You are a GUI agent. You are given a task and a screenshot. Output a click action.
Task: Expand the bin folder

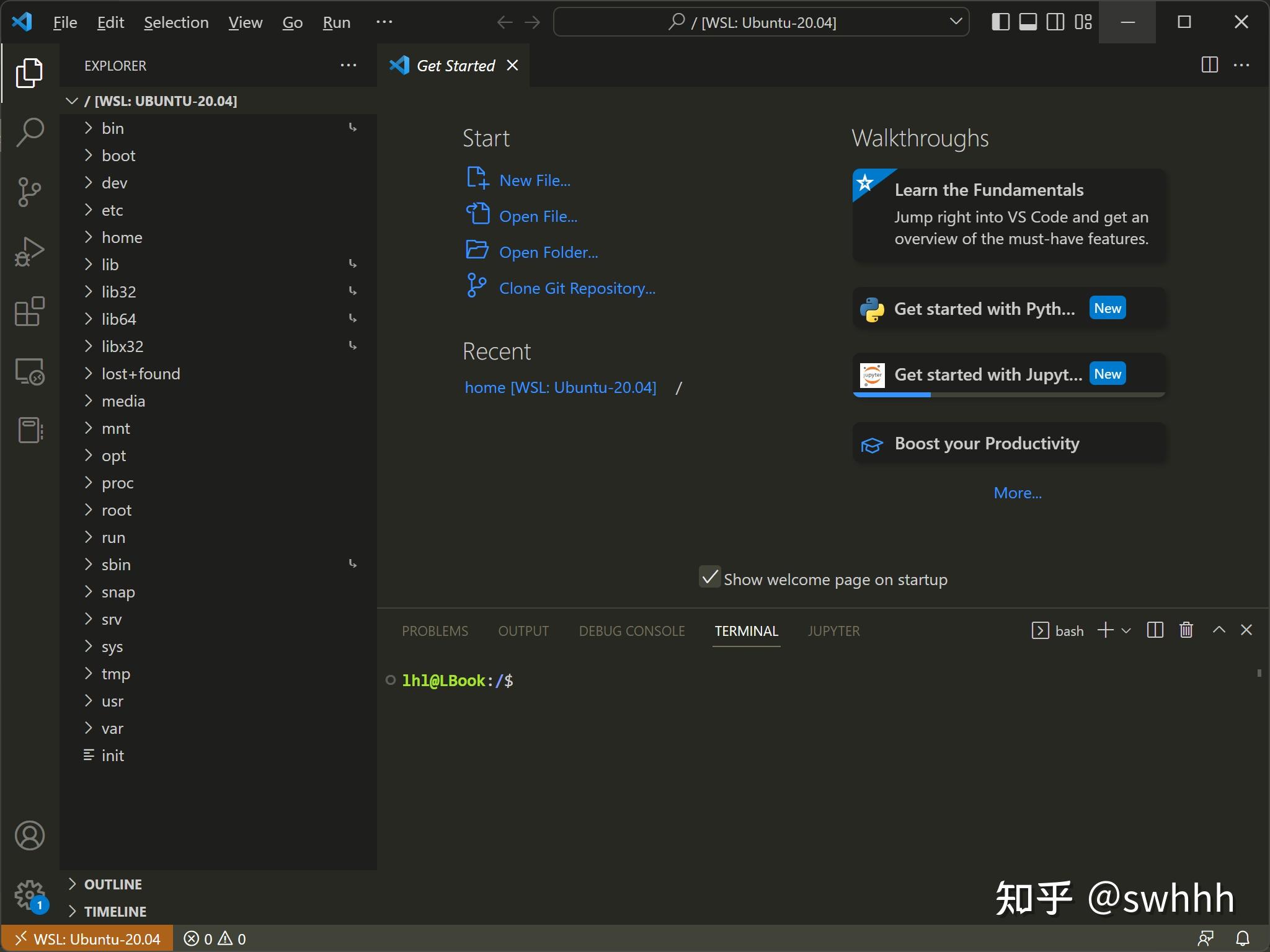click(218, 128)
